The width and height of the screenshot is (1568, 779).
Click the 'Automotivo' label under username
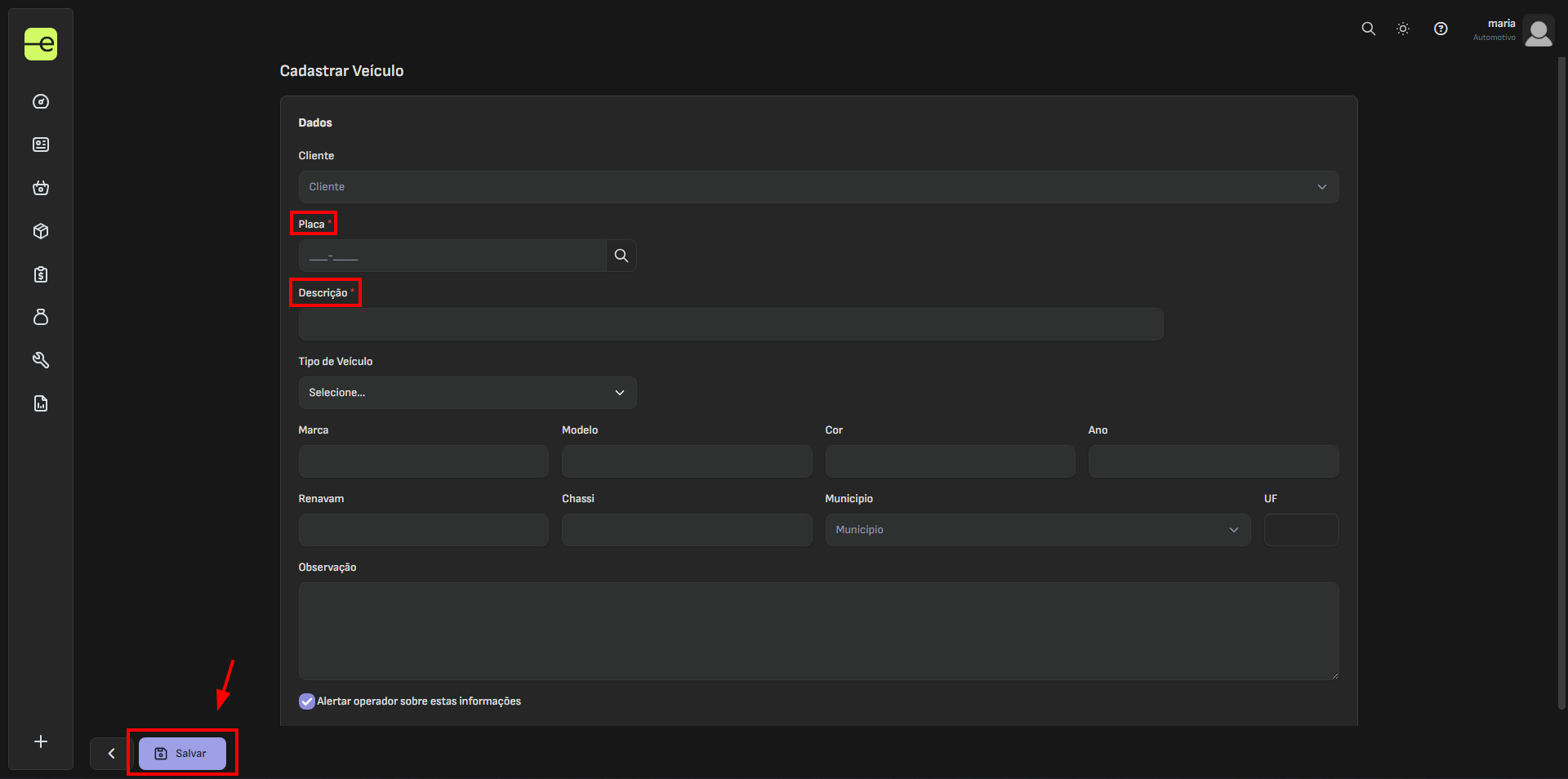(x=1494, y=38)
